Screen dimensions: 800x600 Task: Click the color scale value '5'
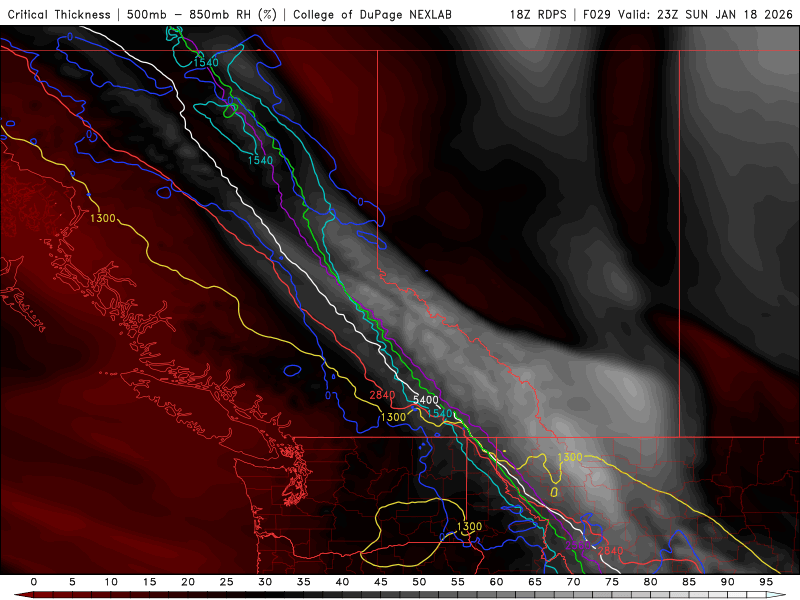pyautogui.click(x=72, y=582)
